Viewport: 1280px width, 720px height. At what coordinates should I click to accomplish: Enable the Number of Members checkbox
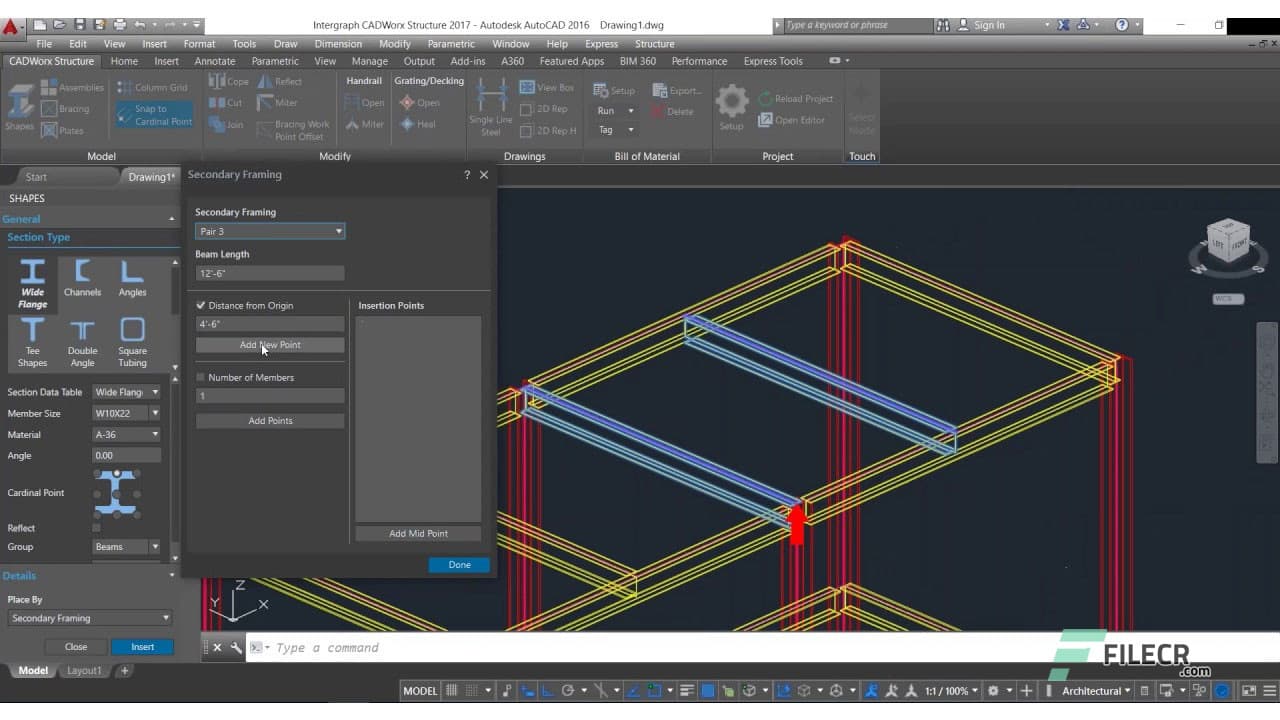click(200, 377)
